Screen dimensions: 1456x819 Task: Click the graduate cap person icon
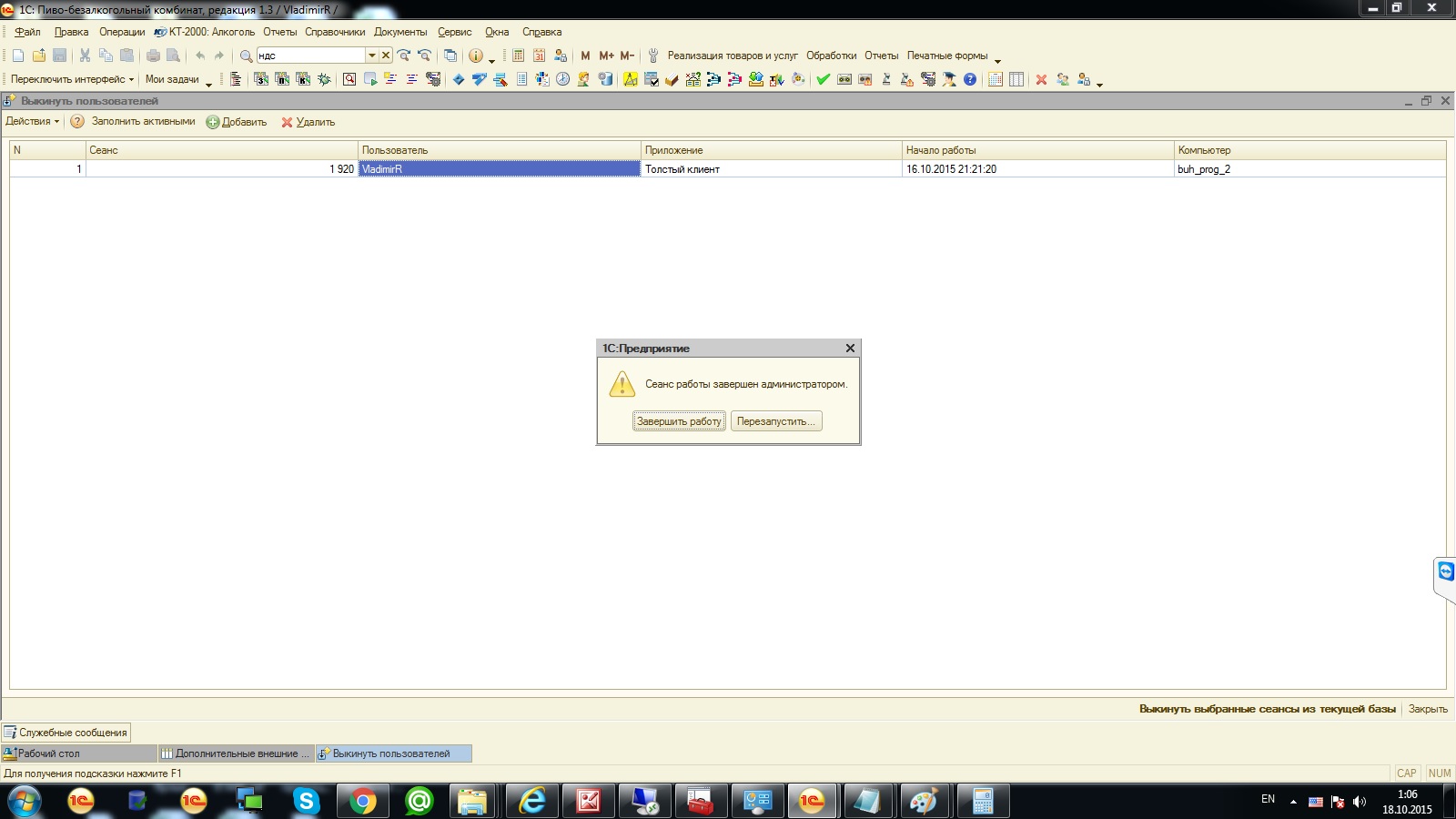tap(949, 79)
